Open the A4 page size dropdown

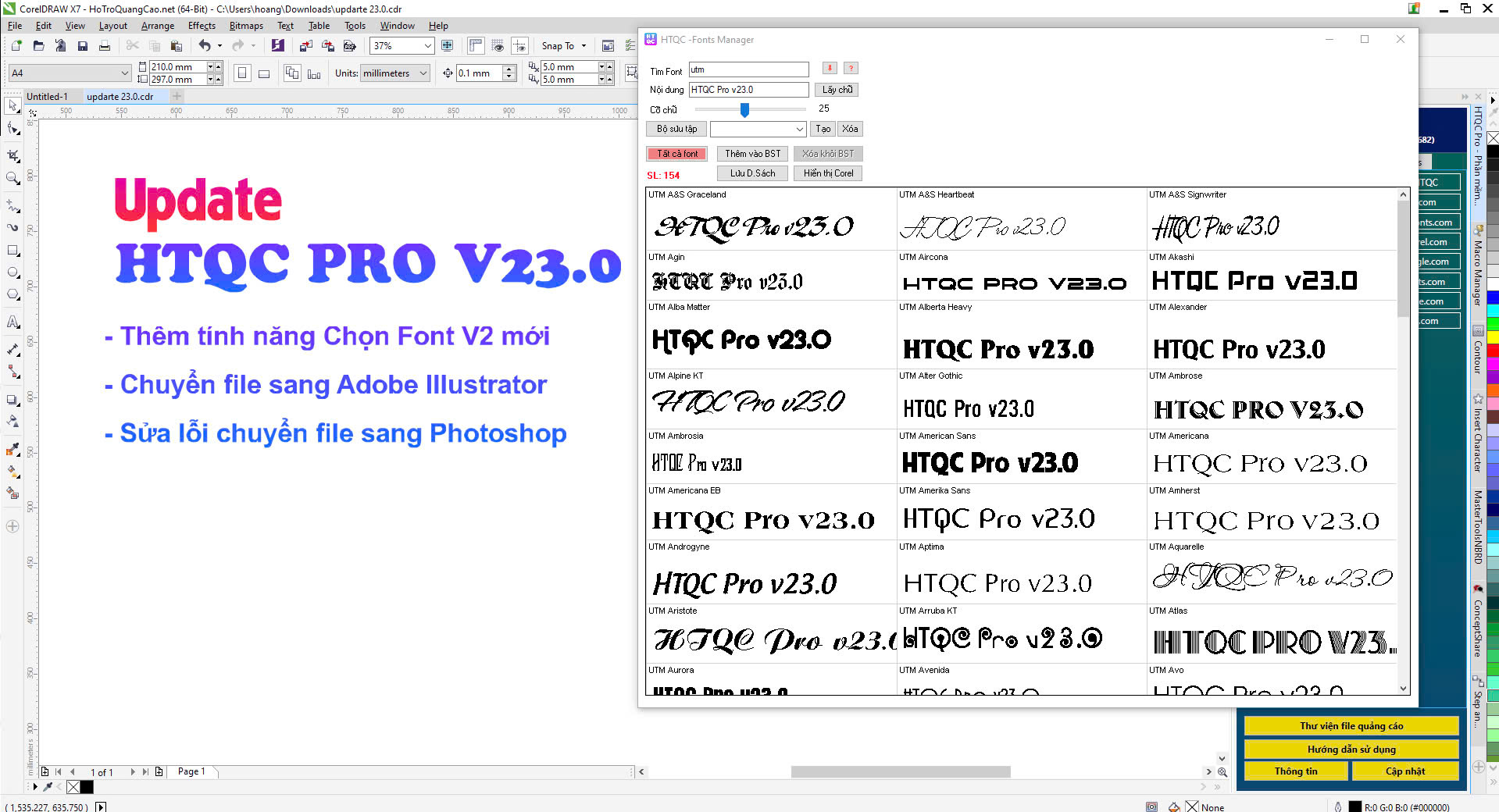pyautogui.click(x=124, y=73)
